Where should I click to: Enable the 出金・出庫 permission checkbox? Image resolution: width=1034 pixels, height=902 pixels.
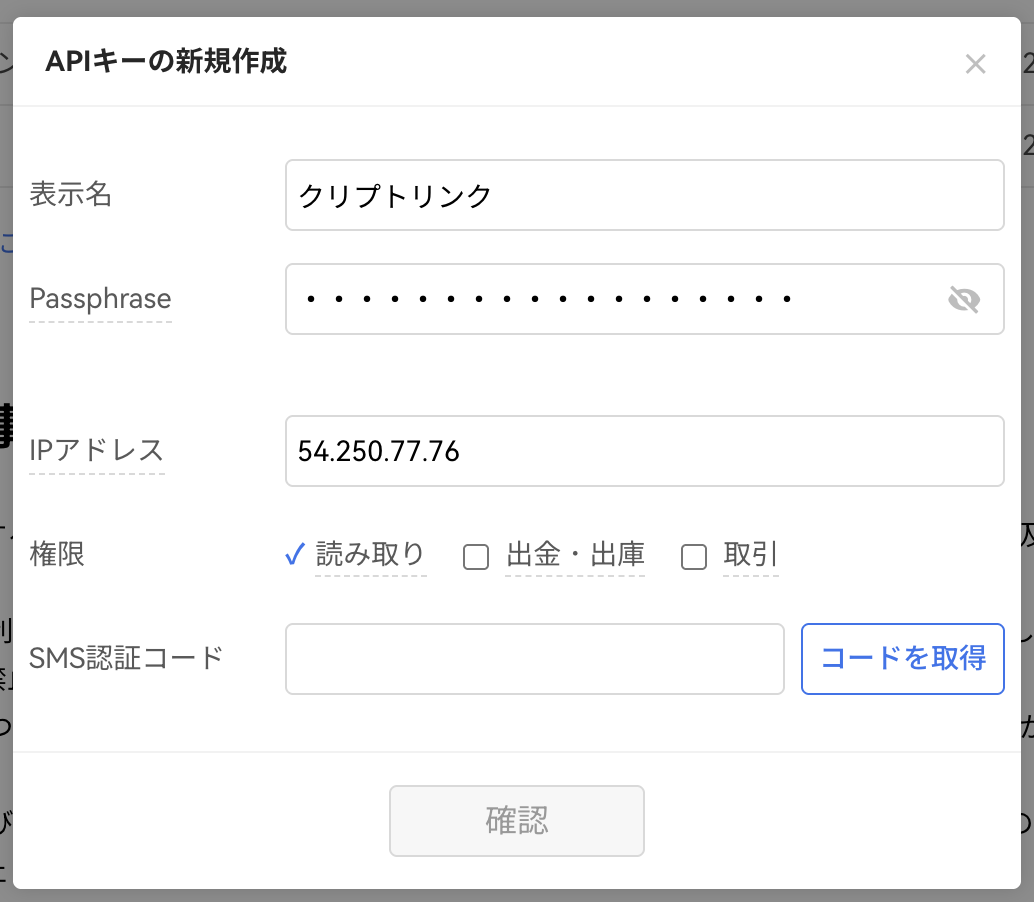click(475, 556)
